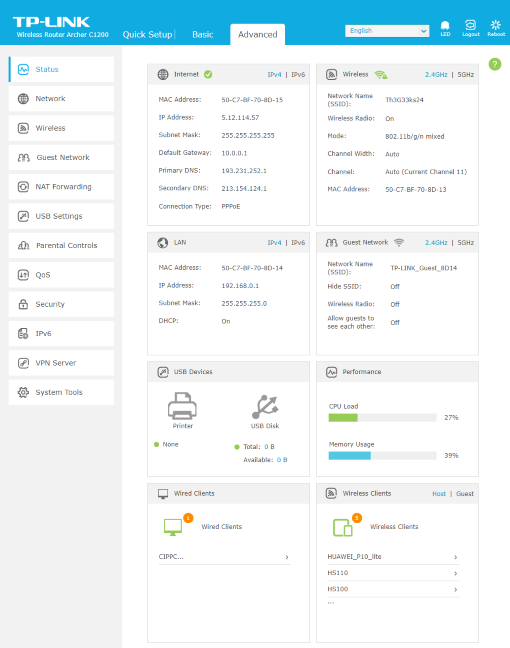Click the Wireless panel header icon
The height and width of the screenshot is (648, 510).
[x=331, y=74]
